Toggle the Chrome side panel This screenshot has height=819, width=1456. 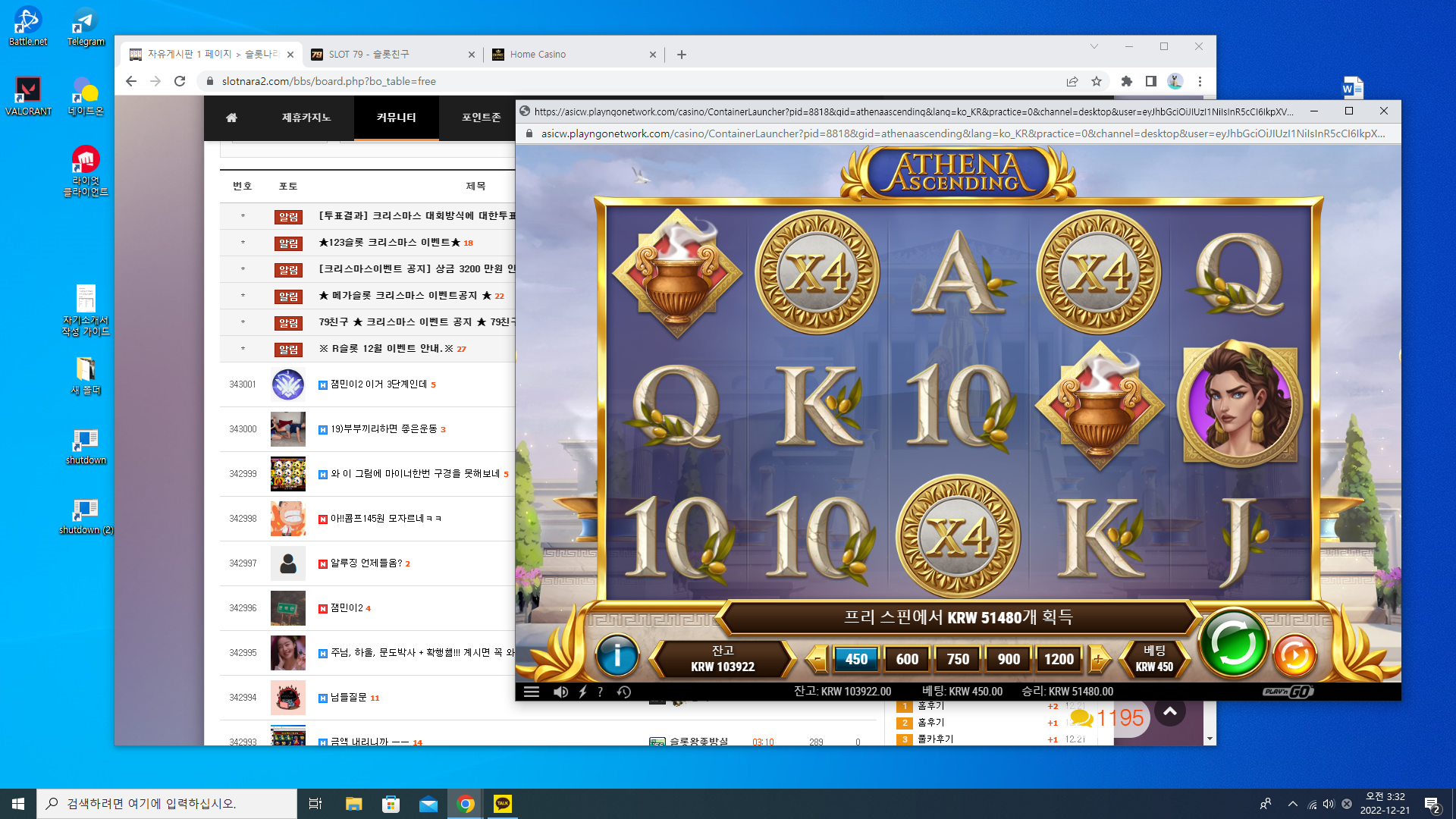tap(1151, 81)
